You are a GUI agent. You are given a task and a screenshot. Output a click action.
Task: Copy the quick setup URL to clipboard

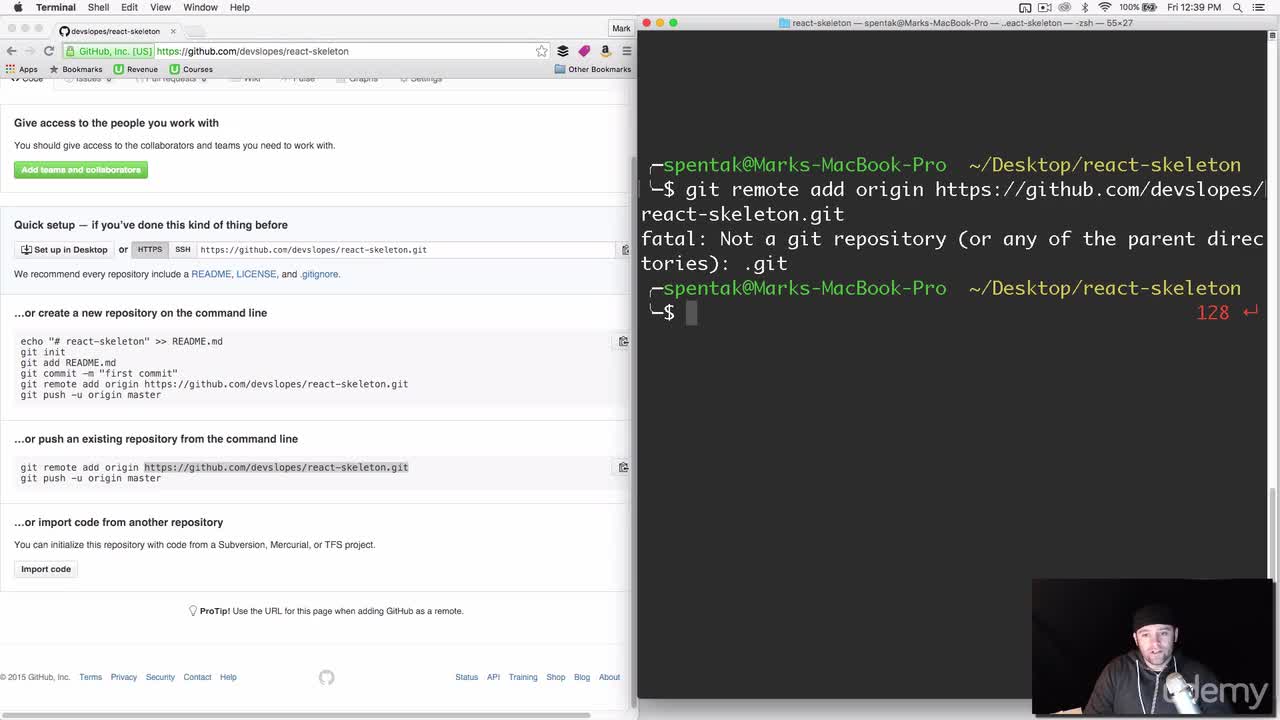625,249
